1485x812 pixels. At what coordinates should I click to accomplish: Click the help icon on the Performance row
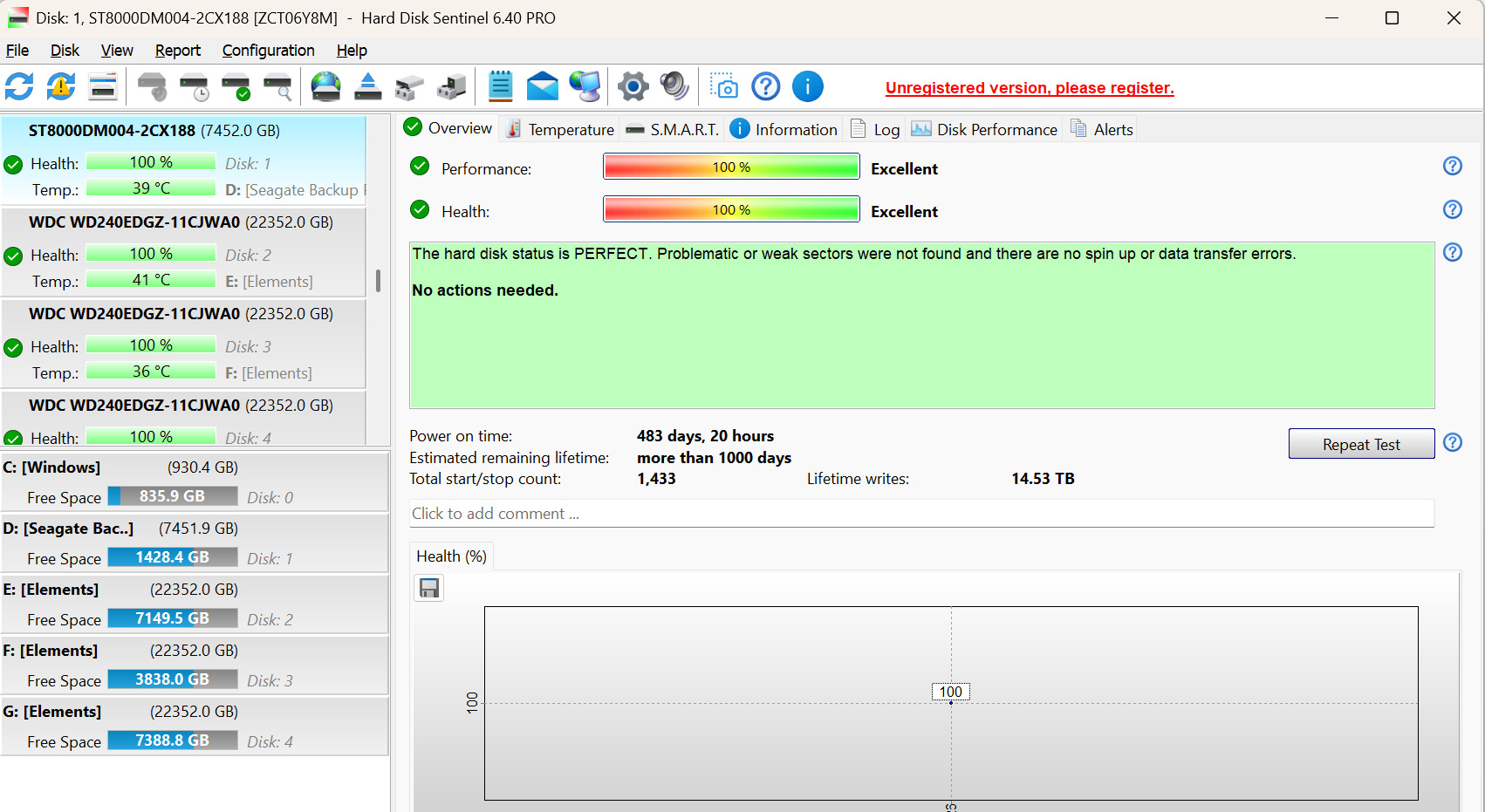tap(1453, 166)
